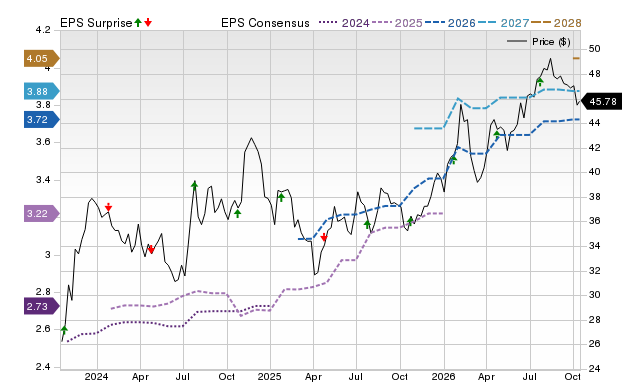Image resolution: width=640 pixels, height=382 pixels.
Task: Click the 24 right axis price label
Action: [x=595, y=369]
